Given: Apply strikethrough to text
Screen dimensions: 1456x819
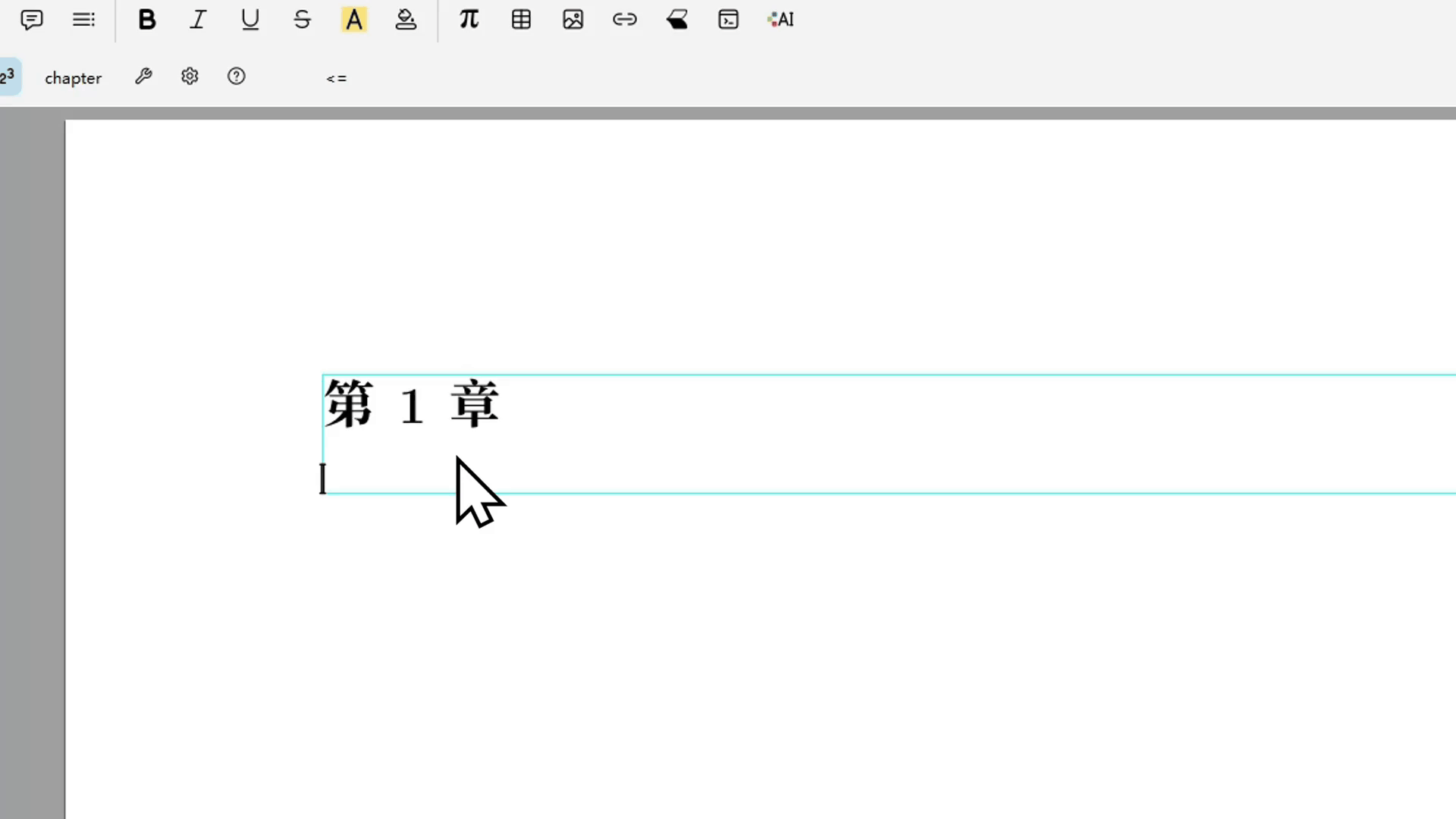Looking at the screenshot, I should point(302,19).
